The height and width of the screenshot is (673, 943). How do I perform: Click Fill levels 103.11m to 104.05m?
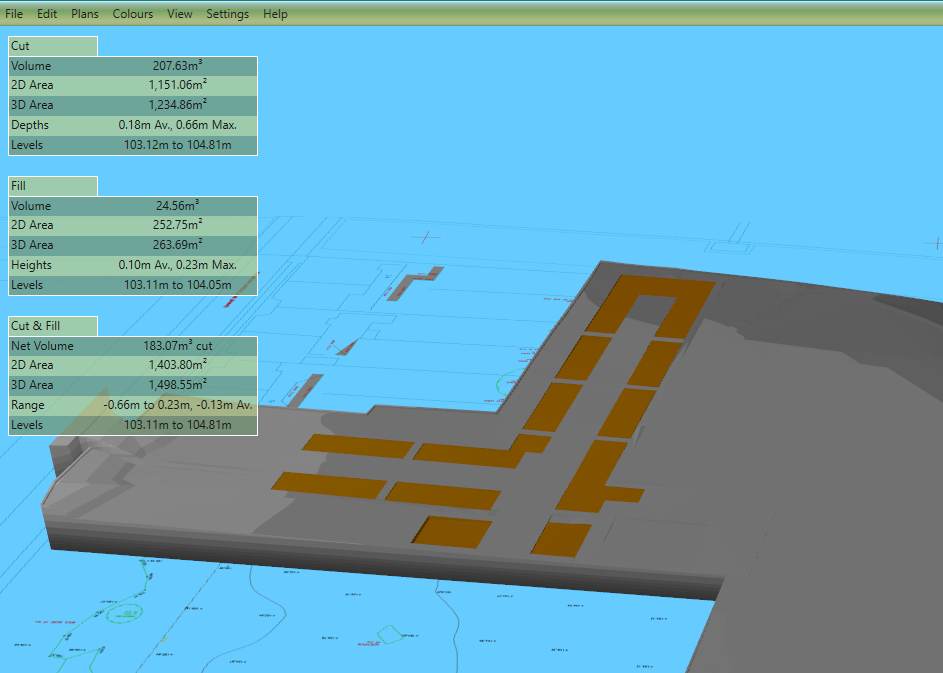(177, 285)
